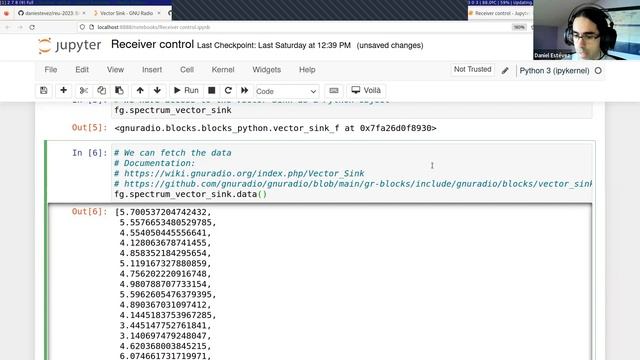Click the fg.spectrum_vector_sink line in cell 5
This screenshot has height=360, width=640.
pyautogui.click(x=173, y=110)
